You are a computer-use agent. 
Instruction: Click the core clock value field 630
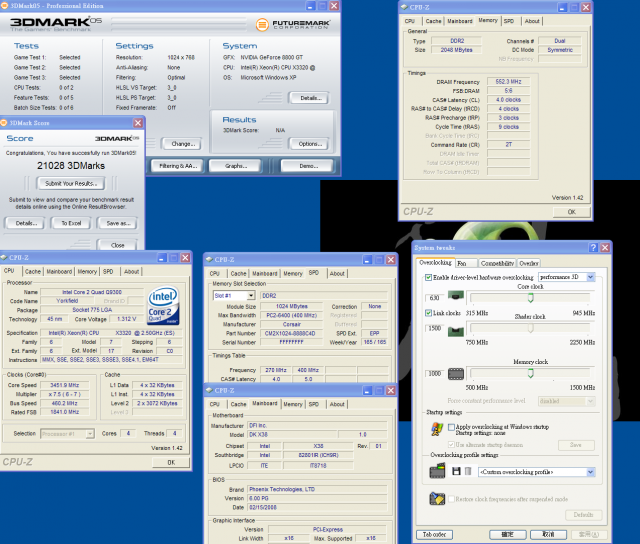434,298
